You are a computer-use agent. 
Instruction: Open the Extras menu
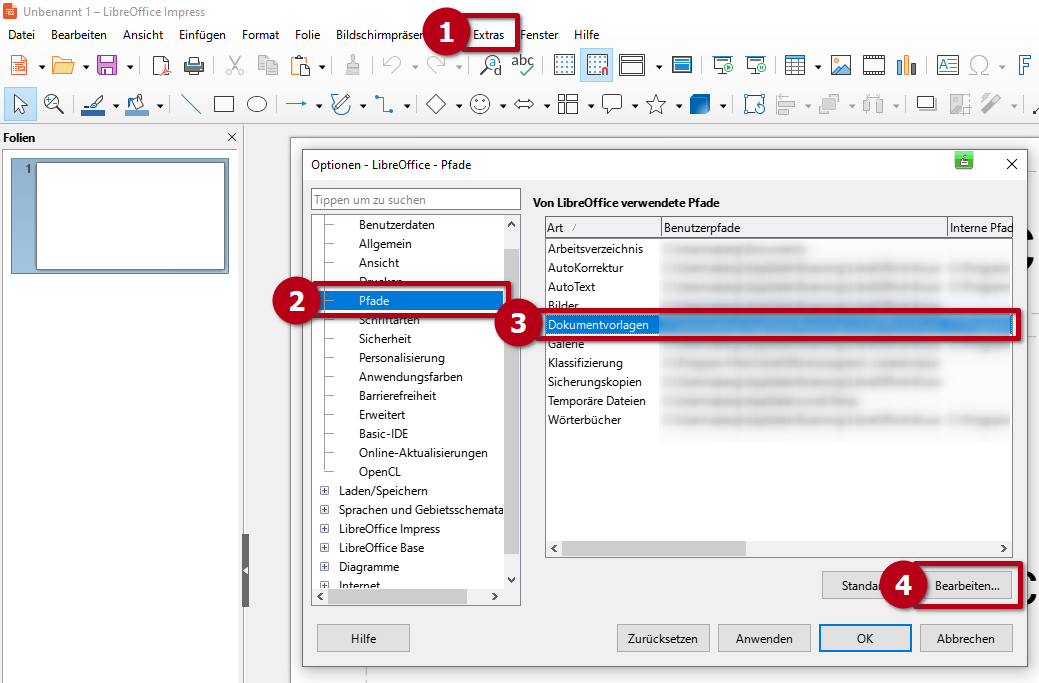488,35
